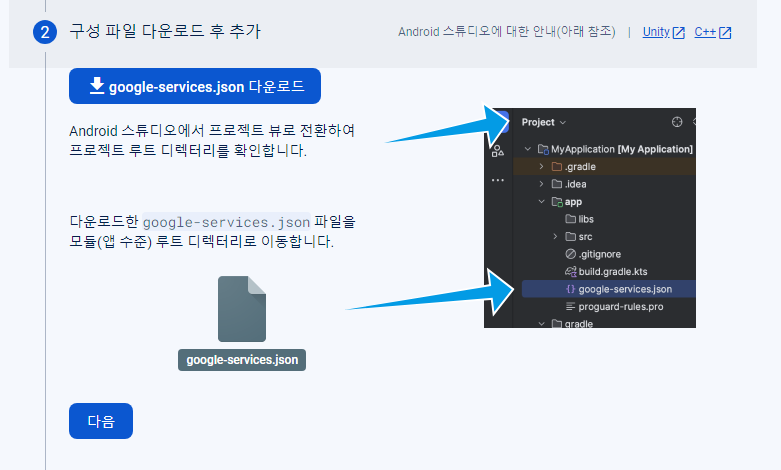Click the orange .gradle folder icon
781x470 pixels.
[x=557, y=166]
